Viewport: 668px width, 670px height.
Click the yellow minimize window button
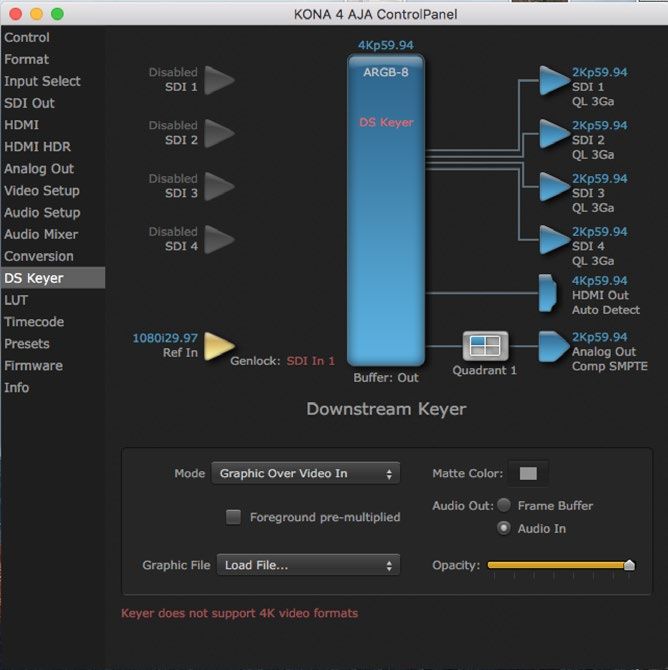click(36, 14)
